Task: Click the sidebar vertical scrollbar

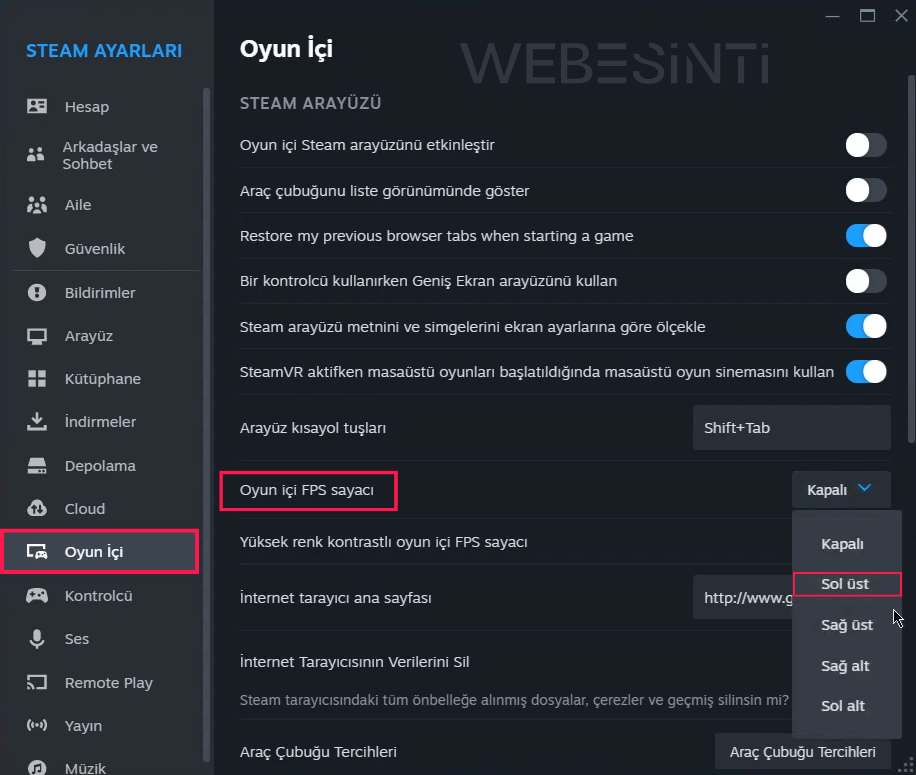Action: (206, 425)
